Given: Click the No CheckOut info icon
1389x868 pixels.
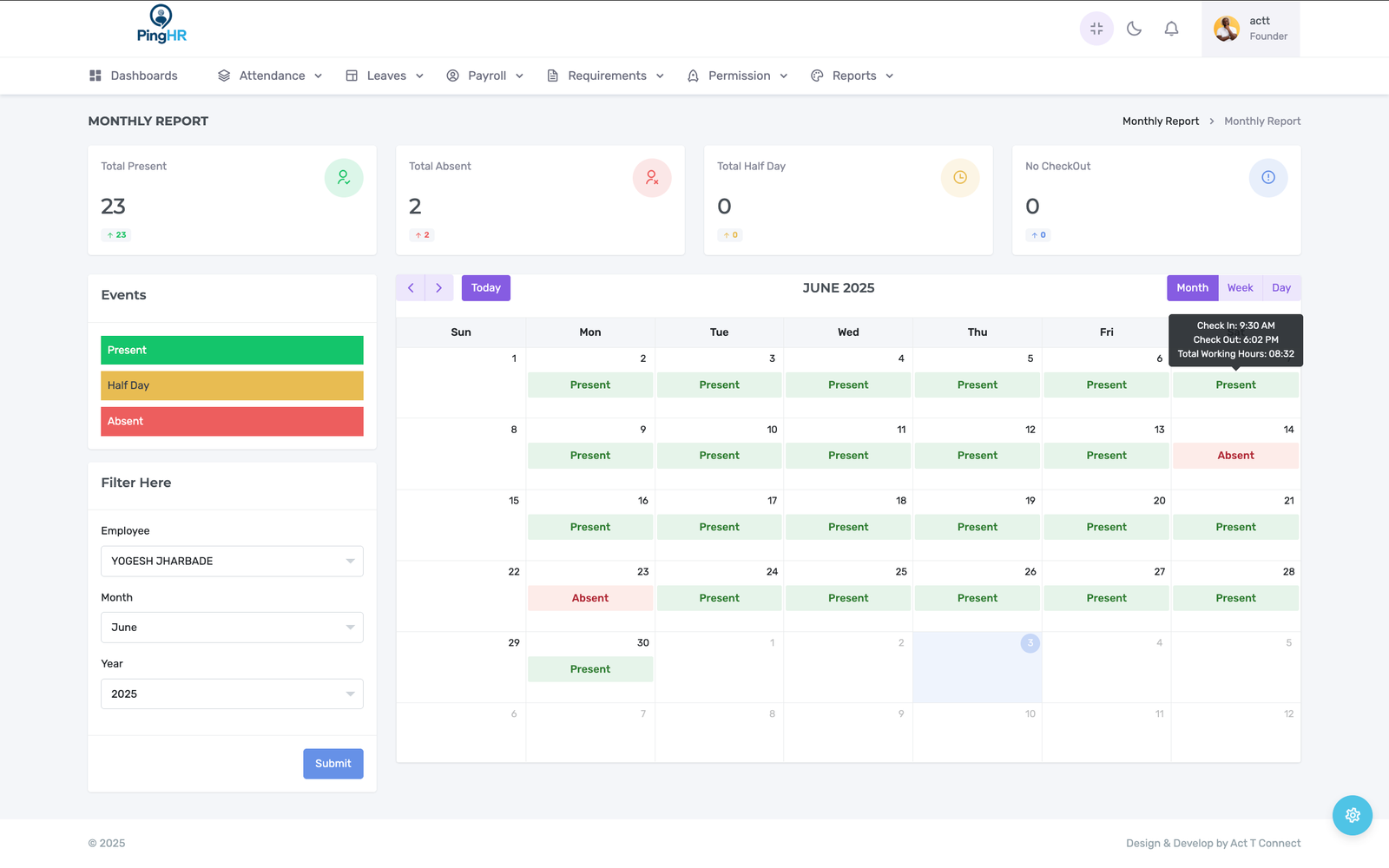Looking at the screenshot, I should point(1267,178).
